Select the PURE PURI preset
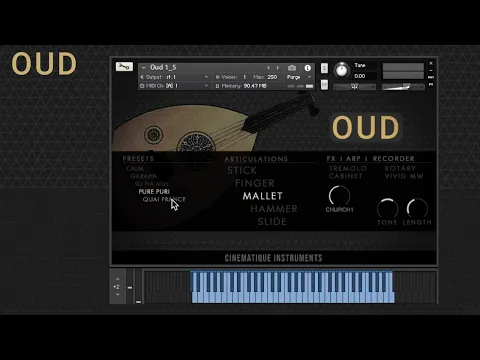This screenshot has width=480, height=360. [154, 192]
